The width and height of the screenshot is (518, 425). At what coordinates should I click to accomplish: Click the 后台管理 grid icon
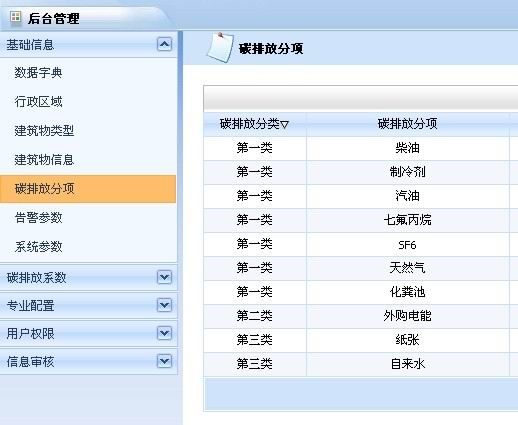point(16,17)
